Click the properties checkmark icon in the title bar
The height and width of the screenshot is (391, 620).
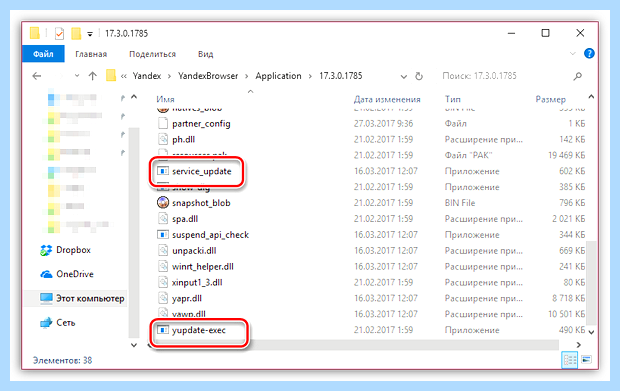point(59,34)
